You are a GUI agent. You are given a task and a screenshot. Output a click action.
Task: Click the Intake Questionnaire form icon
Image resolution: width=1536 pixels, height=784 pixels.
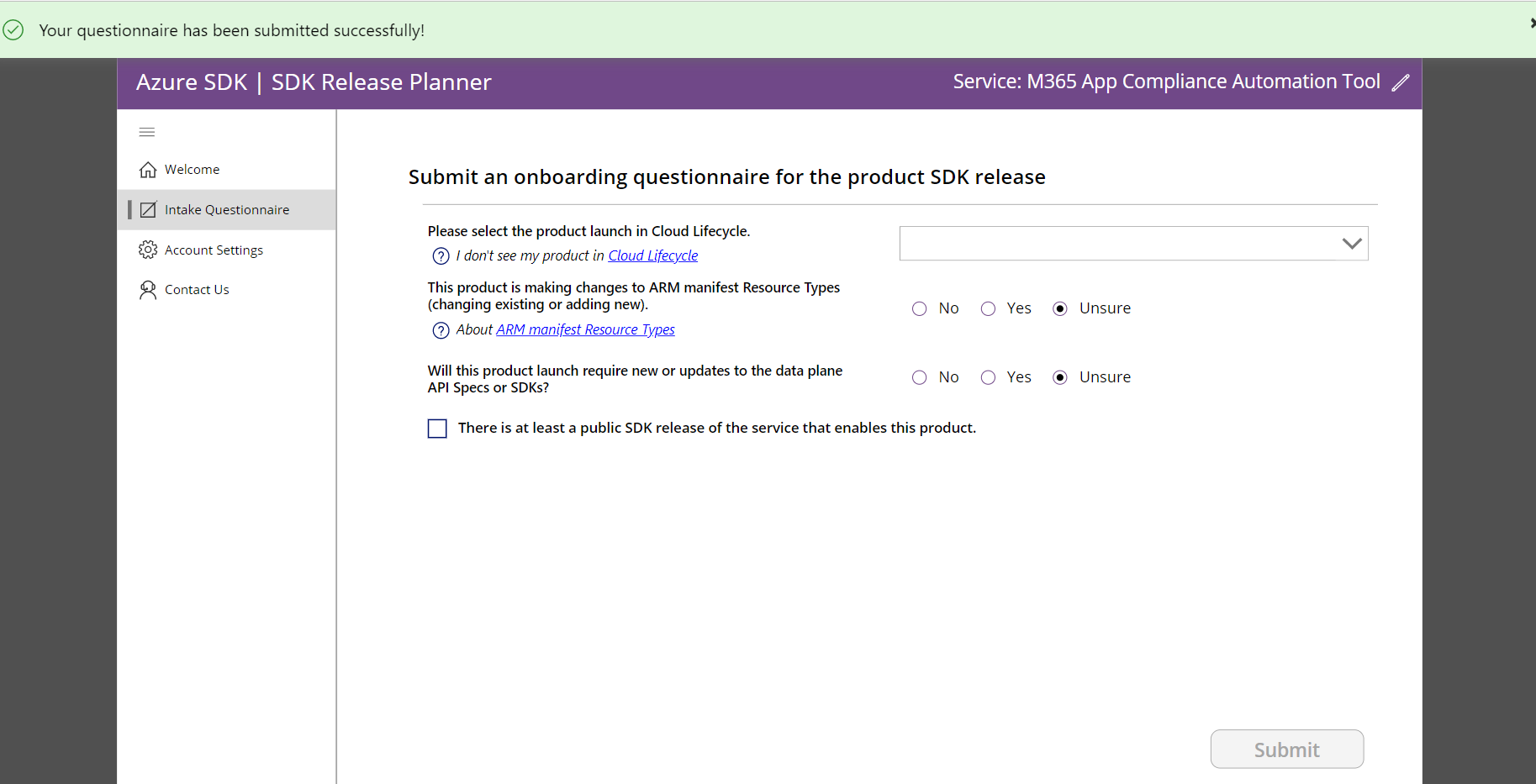pyautogui.click(x=148, y=209)
